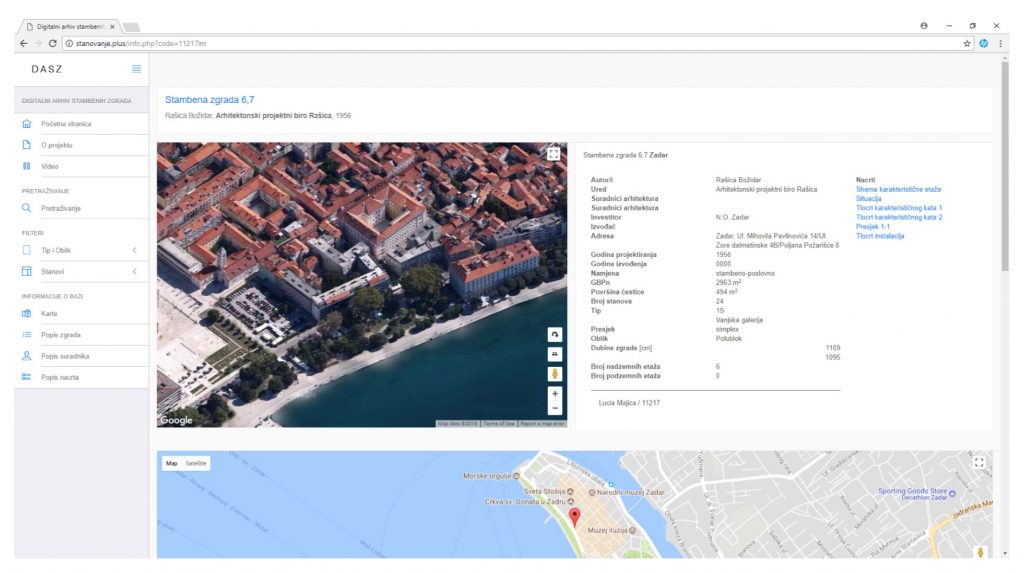Click the Lucia Majica / 11217 text

pyautogui.click(x=629, y=403)
